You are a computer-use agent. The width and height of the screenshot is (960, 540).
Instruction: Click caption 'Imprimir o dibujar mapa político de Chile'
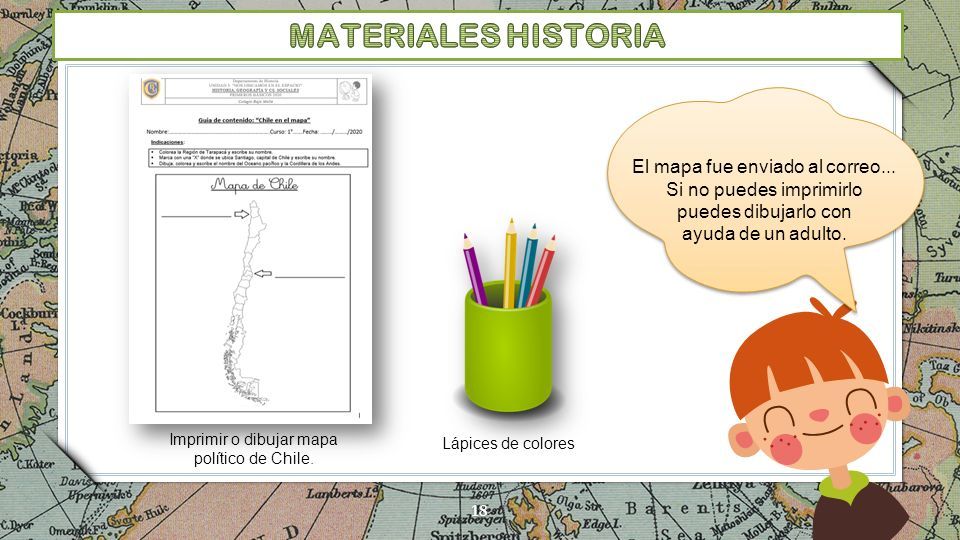click(253, 449)
